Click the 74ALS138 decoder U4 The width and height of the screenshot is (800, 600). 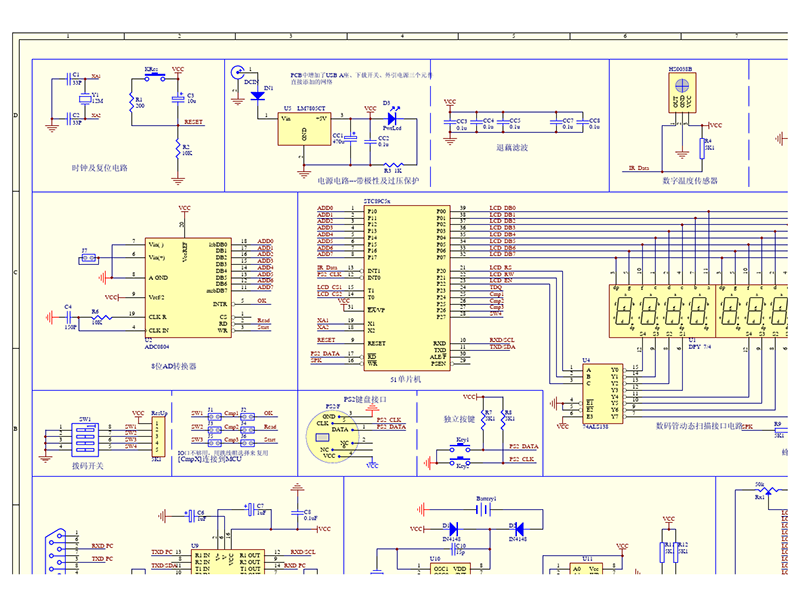(602, 393)
